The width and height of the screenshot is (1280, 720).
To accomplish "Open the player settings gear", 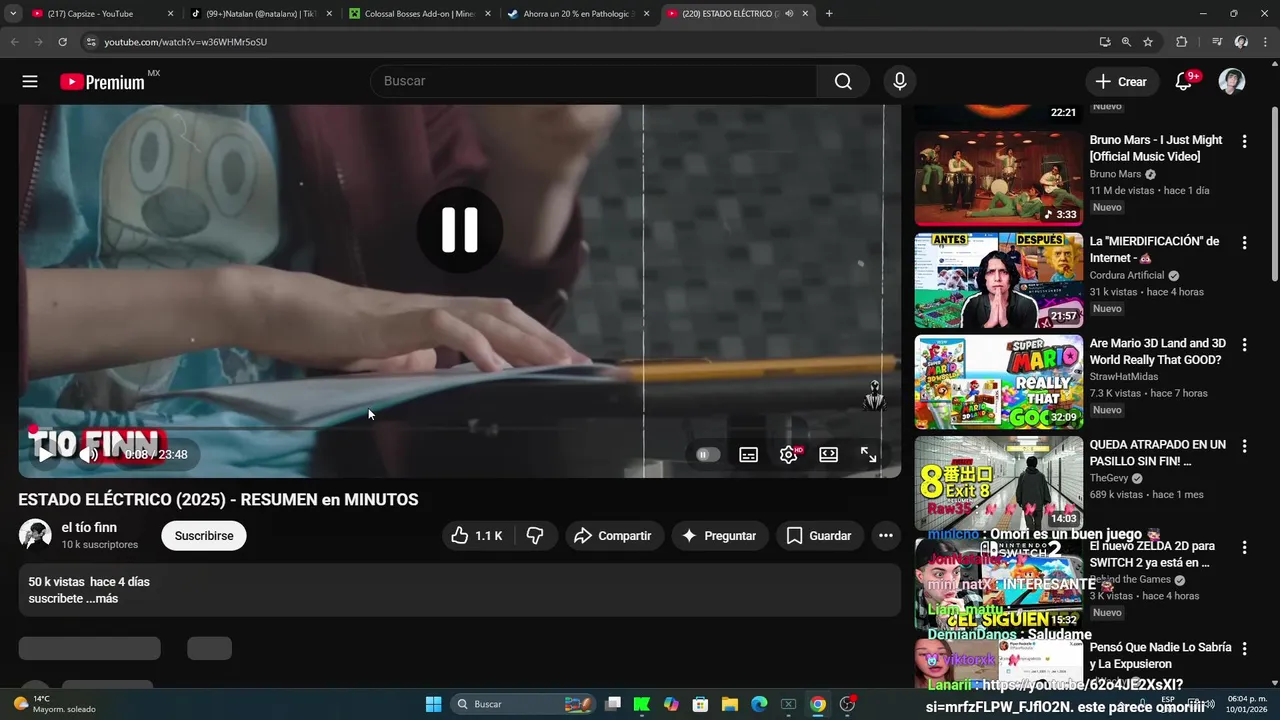I will point(789,454).
